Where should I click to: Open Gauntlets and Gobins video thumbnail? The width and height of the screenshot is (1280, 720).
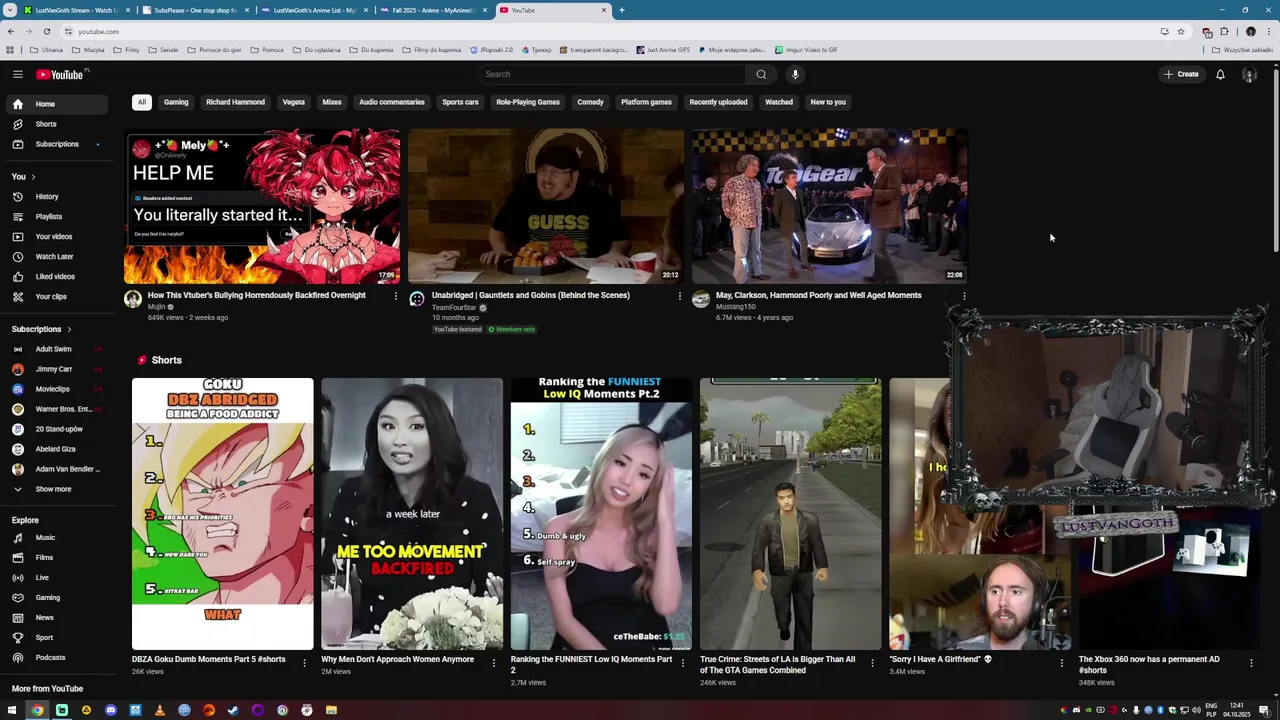(x=546, y=206)
